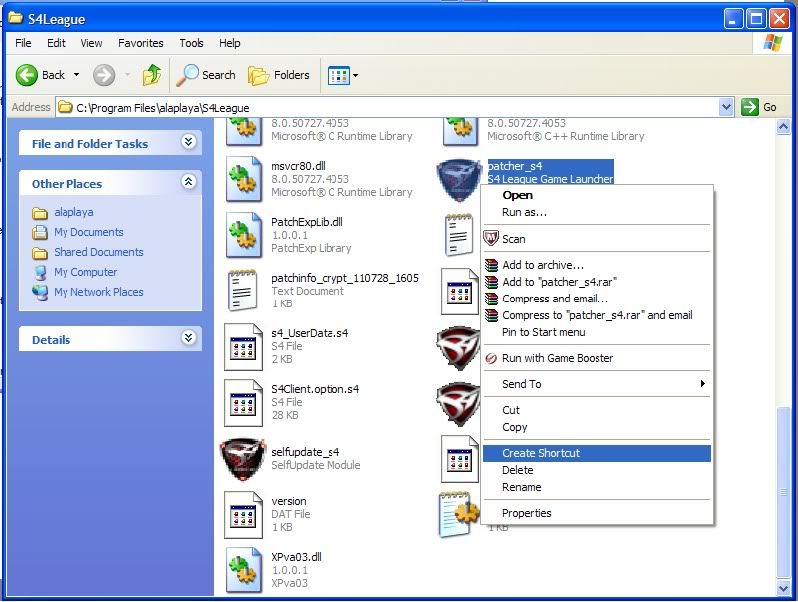Click the patcher_s4 launcher shield icon
Screen dimensions: 798x602
(x=459, y=180)
